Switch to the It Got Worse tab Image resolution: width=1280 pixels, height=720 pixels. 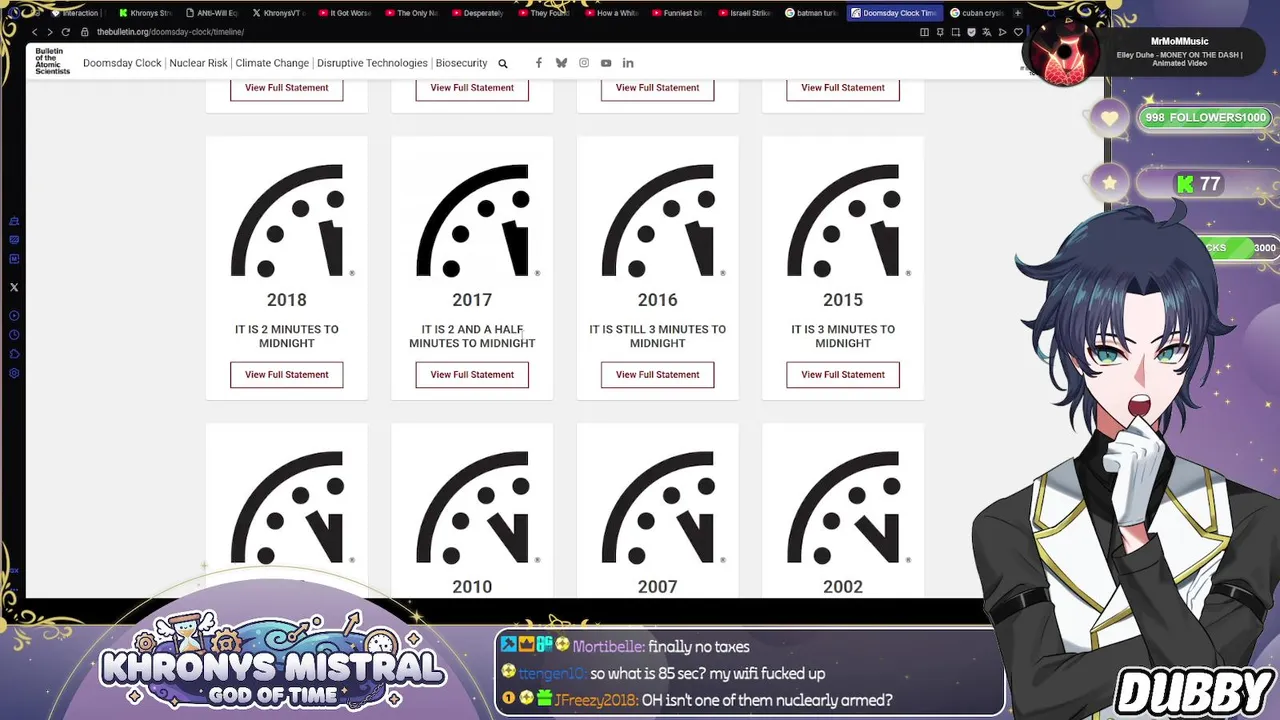(344, 13)
